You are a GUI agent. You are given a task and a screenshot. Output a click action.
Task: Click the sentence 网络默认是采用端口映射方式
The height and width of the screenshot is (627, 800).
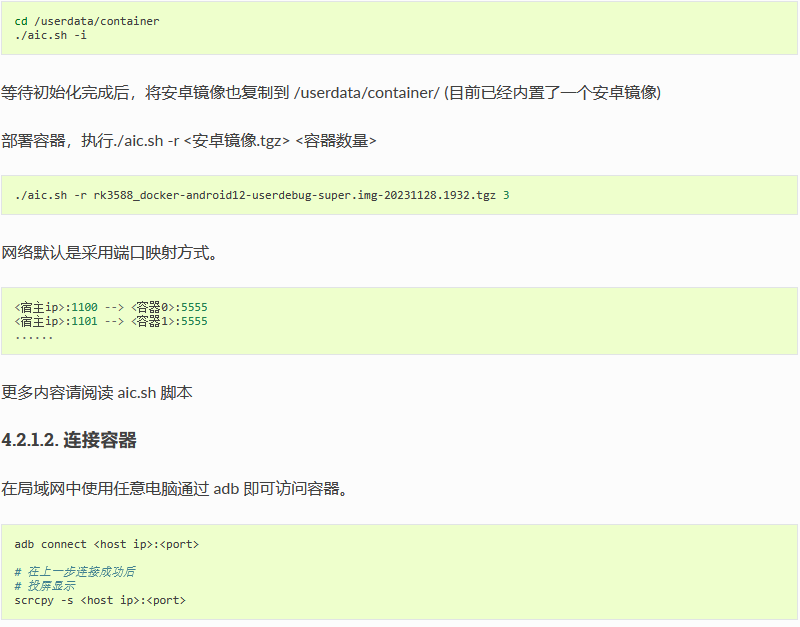pos(109,252)
